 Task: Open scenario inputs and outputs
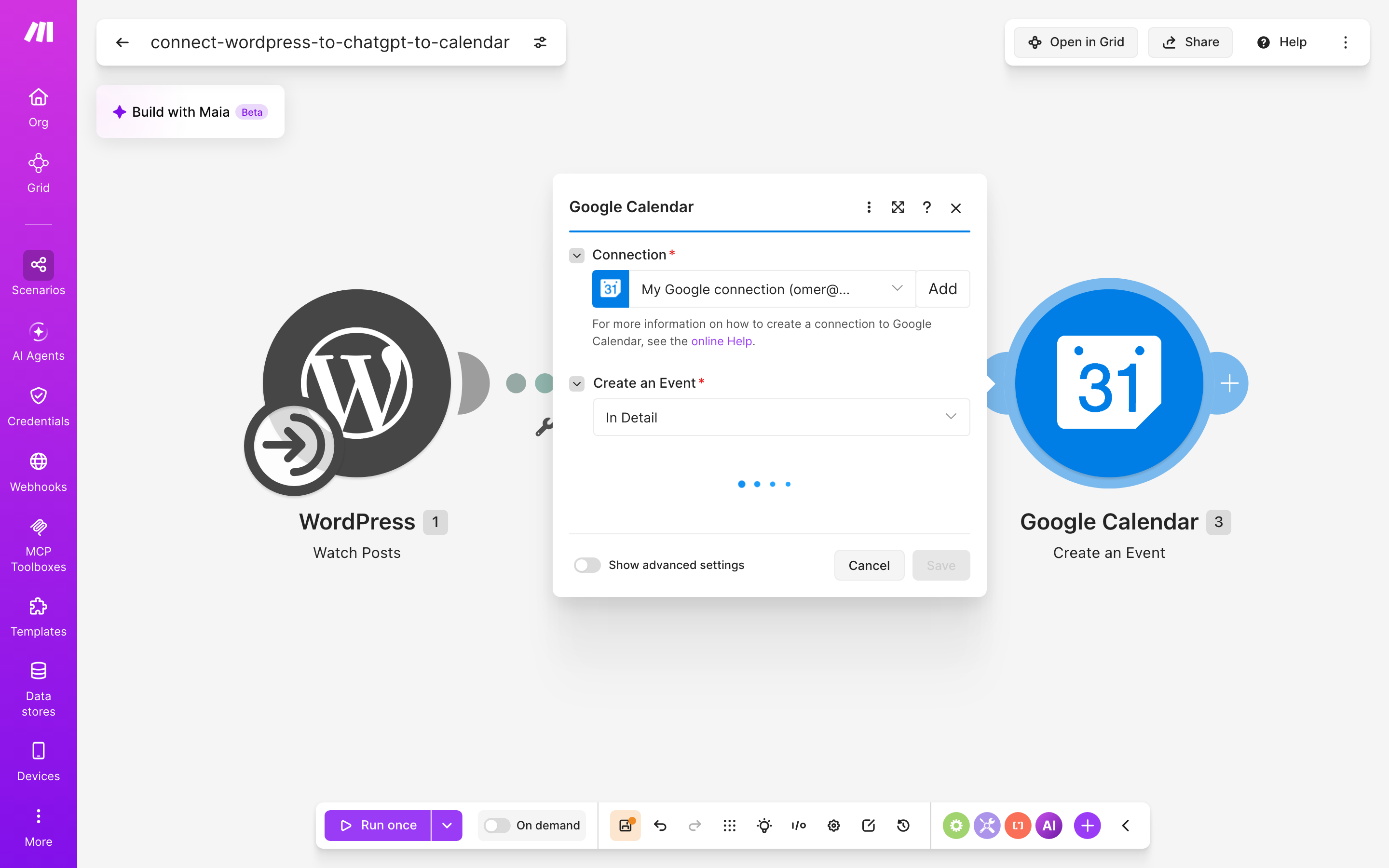(798, 826)
